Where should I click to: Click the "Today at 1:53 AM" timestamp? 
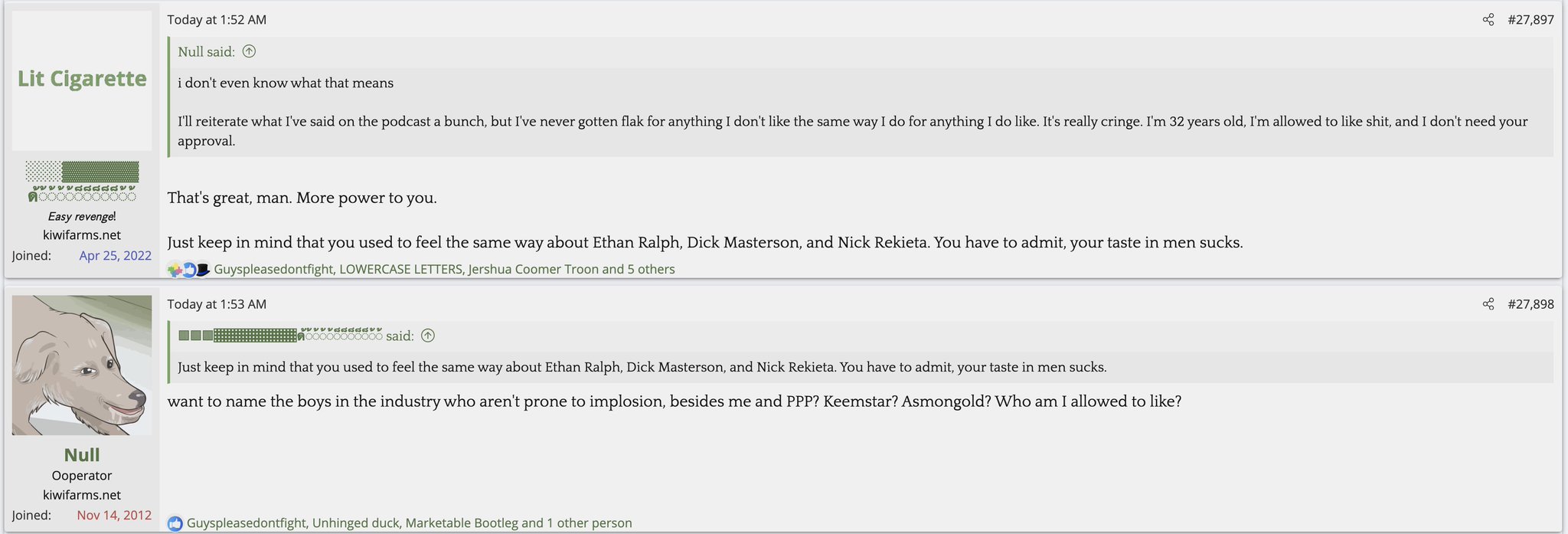pos(217,304)
